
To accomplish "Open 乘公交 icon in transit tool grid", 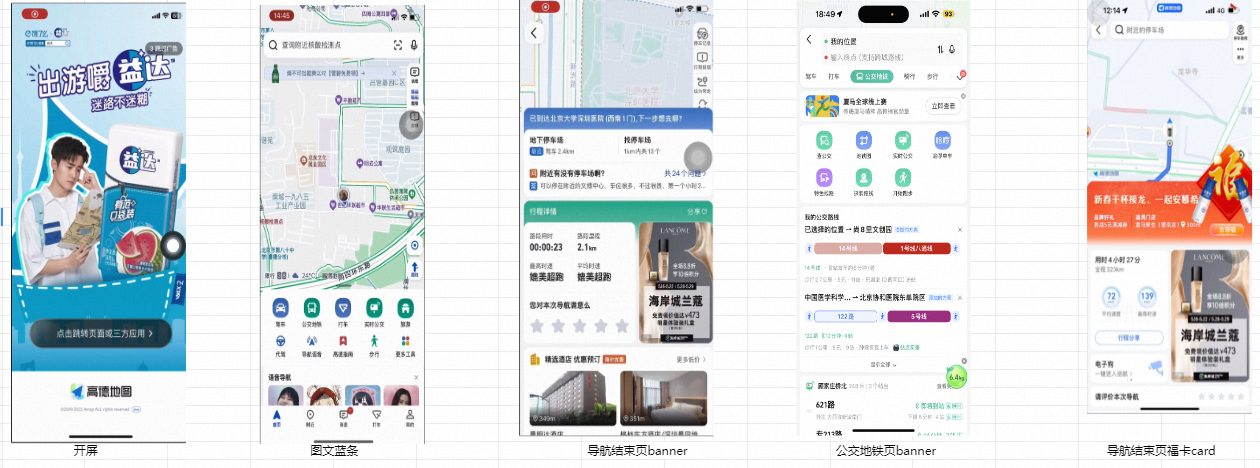I will tap(824, 145).
